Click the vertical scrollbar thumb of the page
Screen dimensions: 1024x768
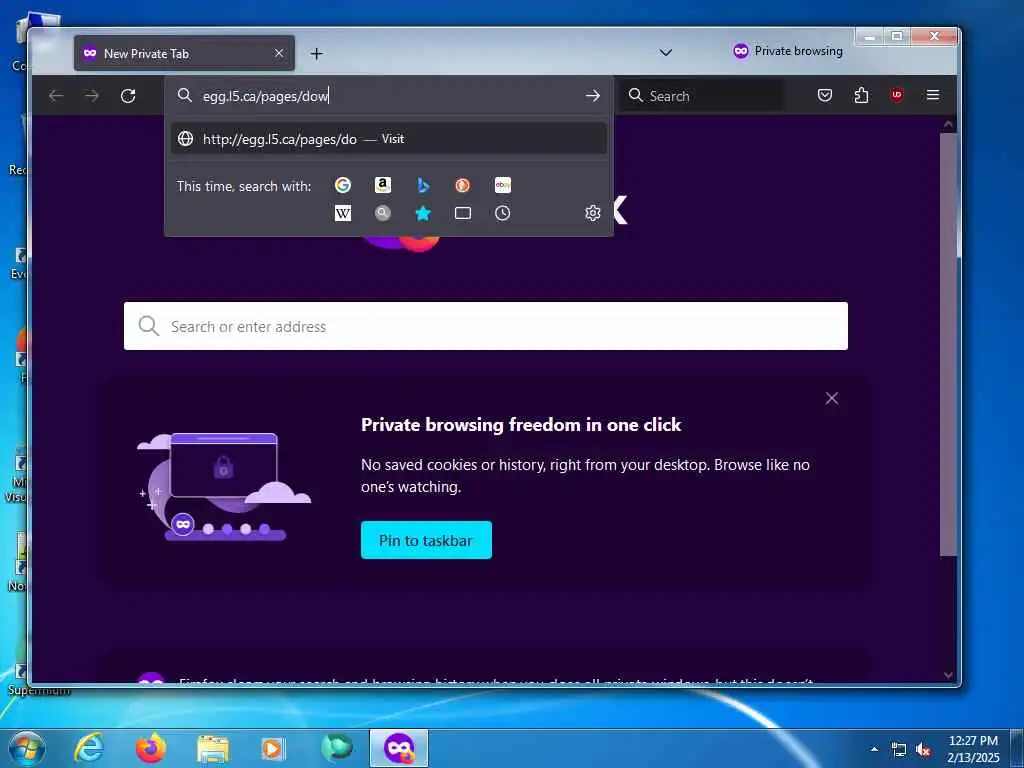[948, 344]
